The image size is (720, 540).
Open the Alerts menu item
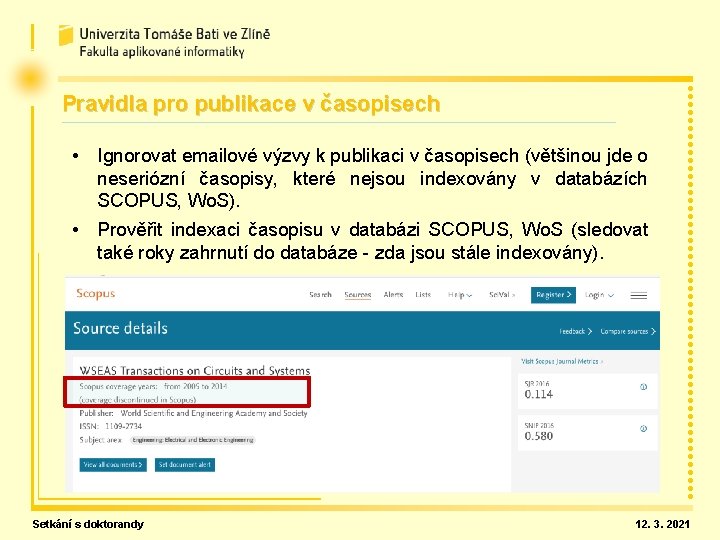[393, 295]
